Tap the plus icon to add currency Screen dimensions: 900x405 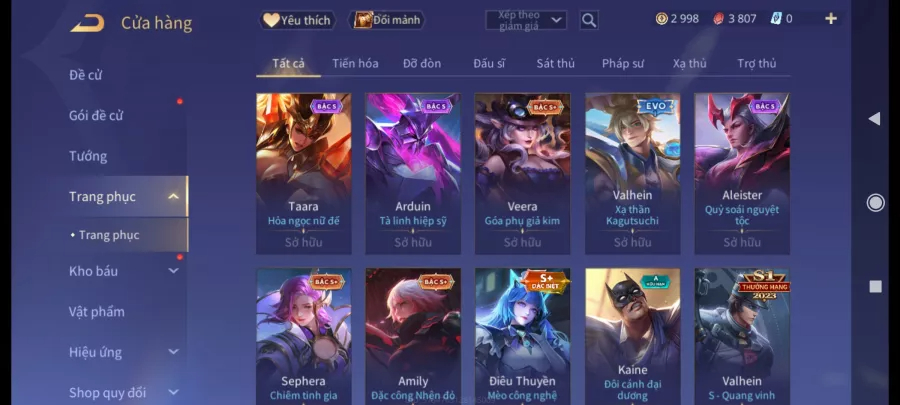click(831, 18)
